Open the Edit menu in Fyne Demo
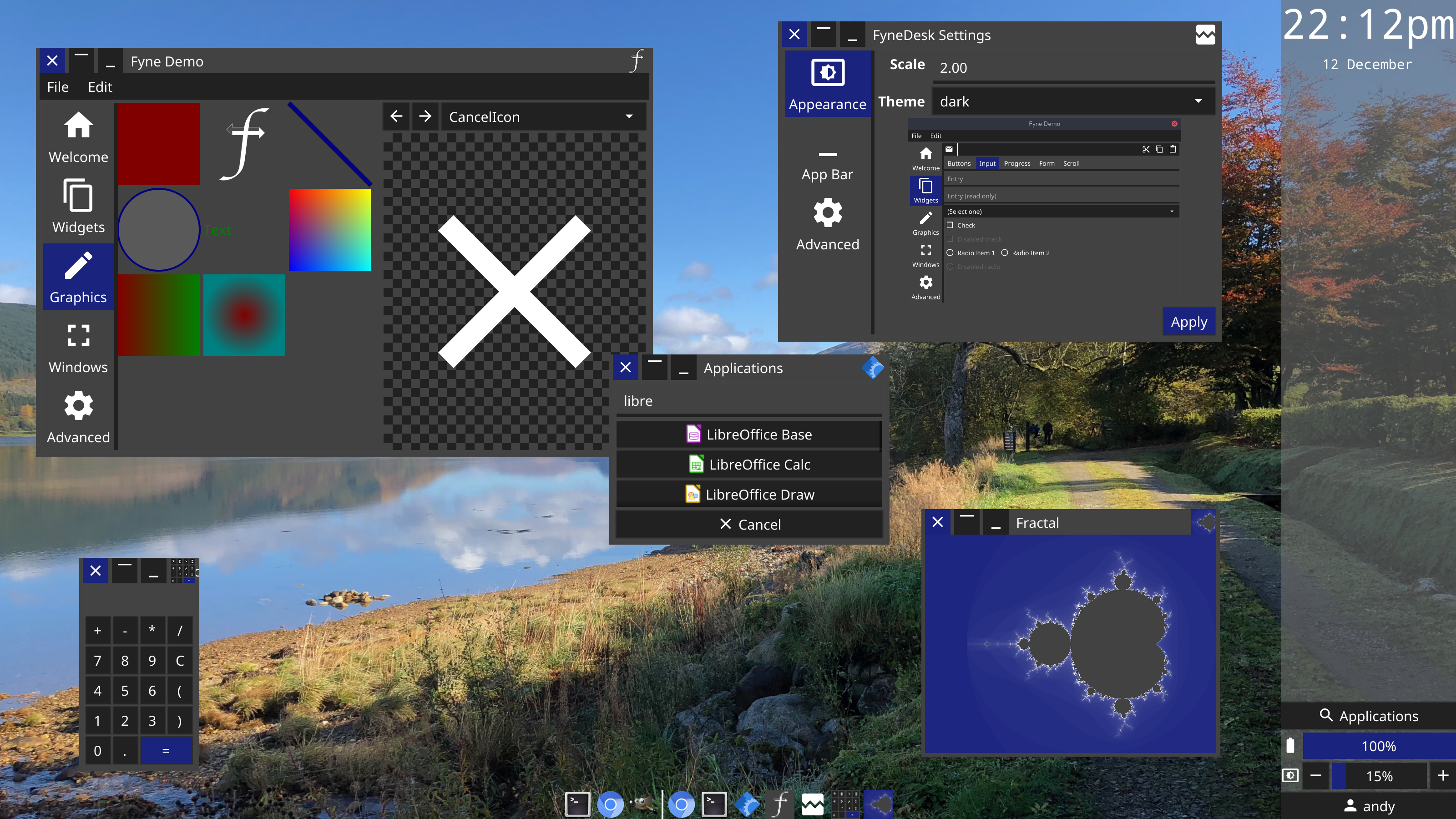 [100, 87]
